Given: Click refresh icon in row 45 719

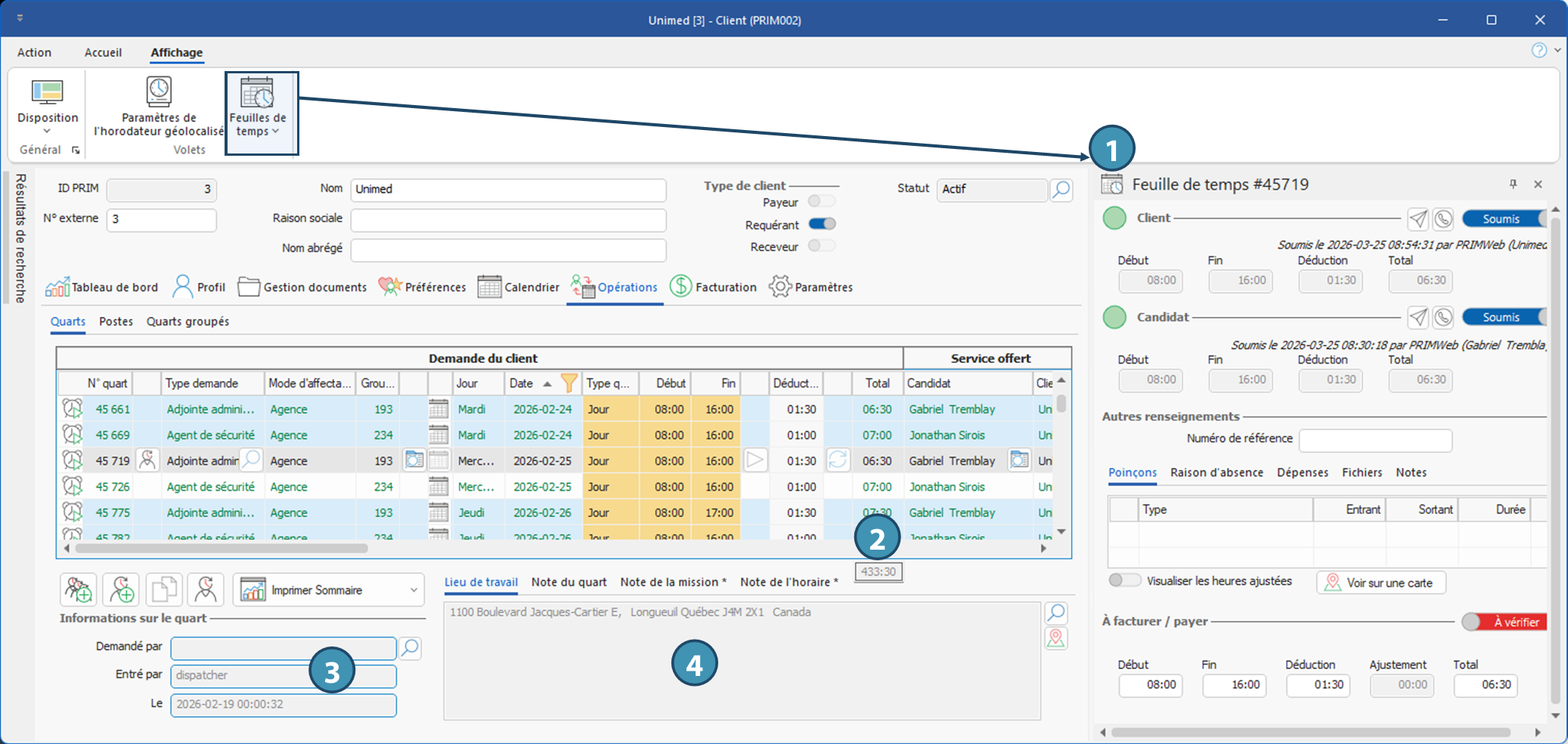Looking at the screenshot, I should click(x=838, y=460).
